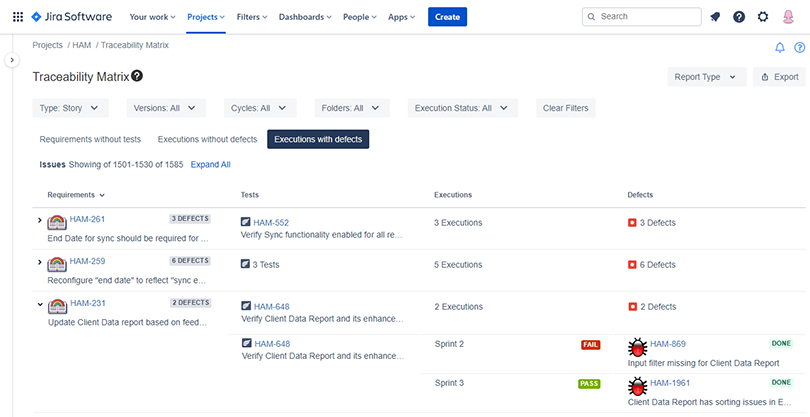This screenshot has height=417, width=810.
Task: Click the Create button
Action: pos(447,17)
